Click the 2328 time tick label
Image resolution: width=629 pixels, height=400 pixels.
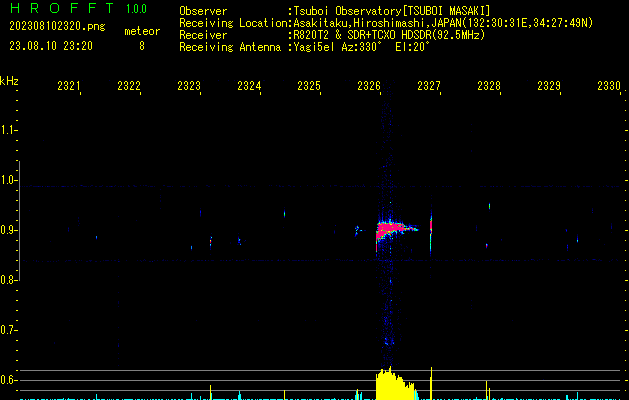(489, 87)
